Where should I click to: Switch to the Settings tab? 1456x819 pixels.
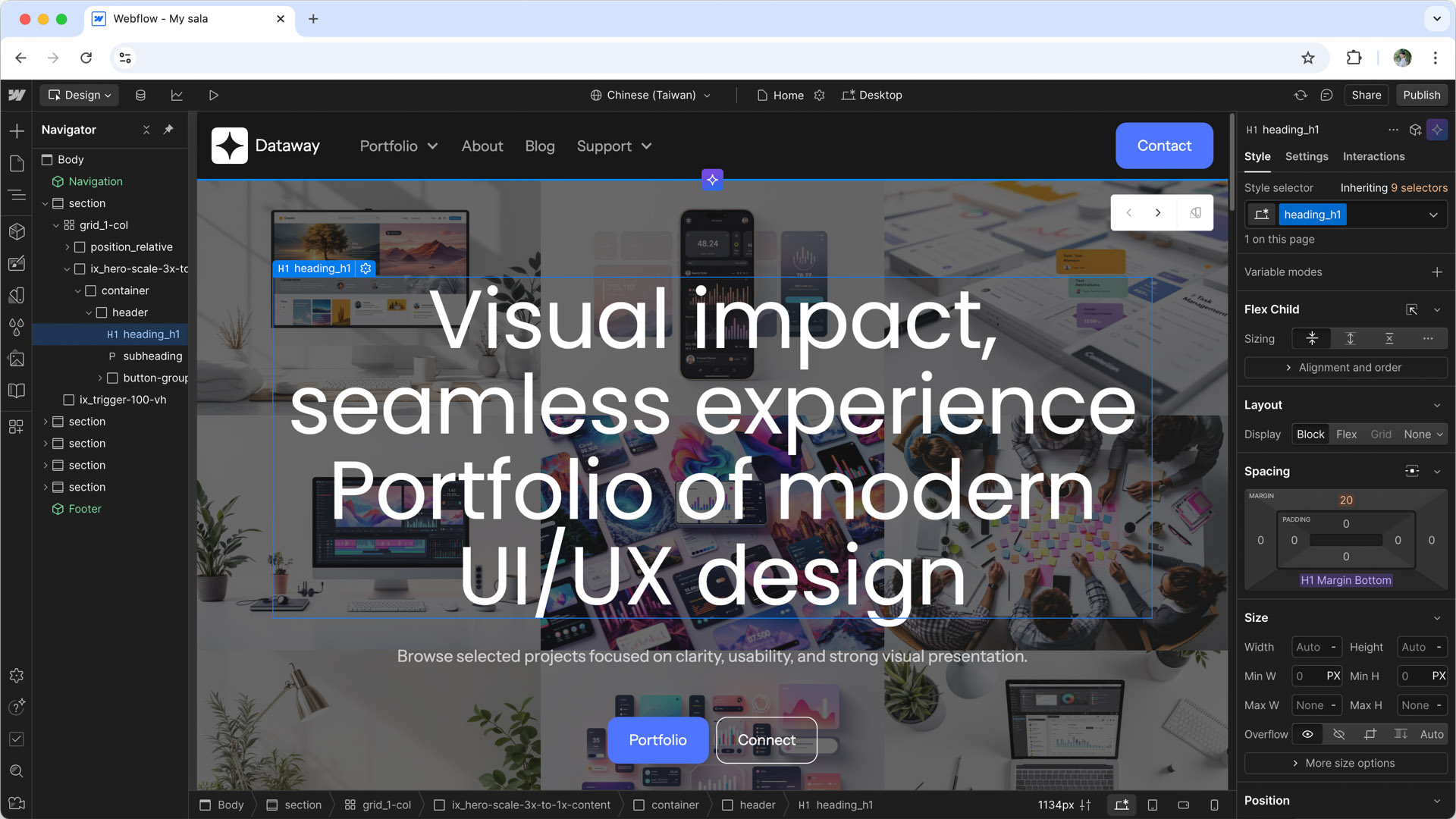(1306, 157)
